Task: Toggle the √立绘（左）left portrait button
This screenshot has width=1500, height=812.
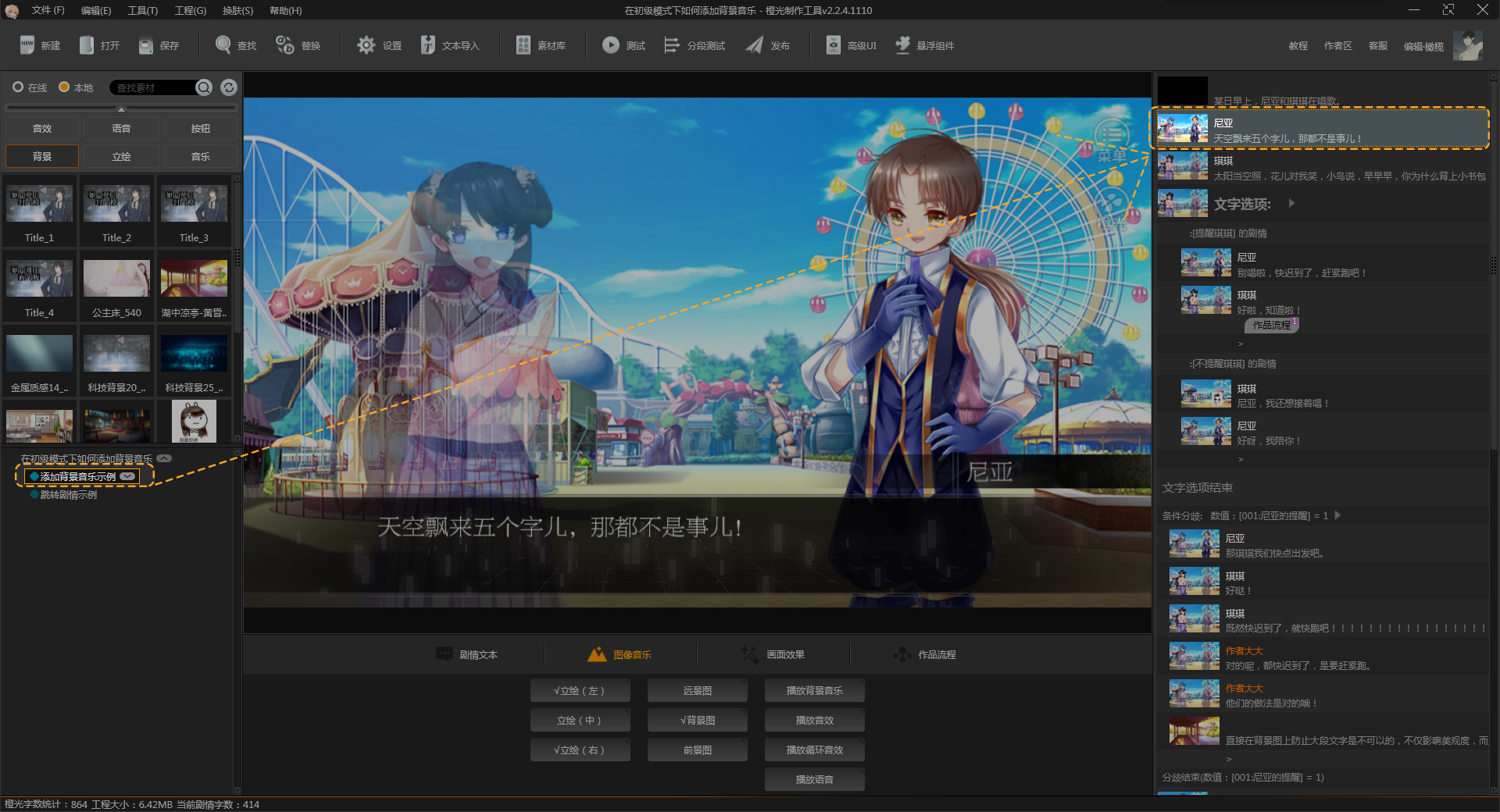Action: pyautogui.click(x=580, y=691)
